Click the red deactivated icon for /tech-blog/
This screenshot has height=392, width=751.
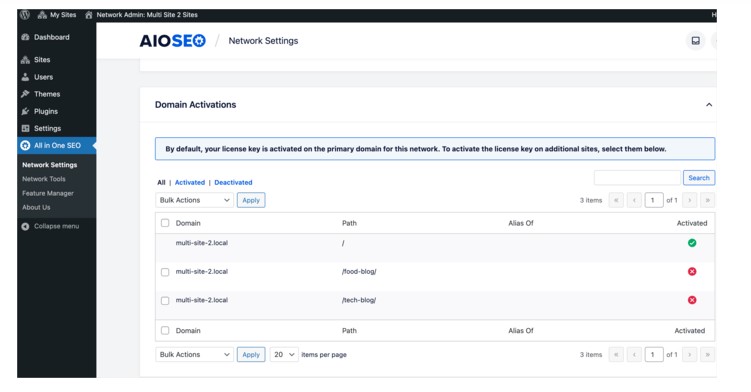pos(692,300)
